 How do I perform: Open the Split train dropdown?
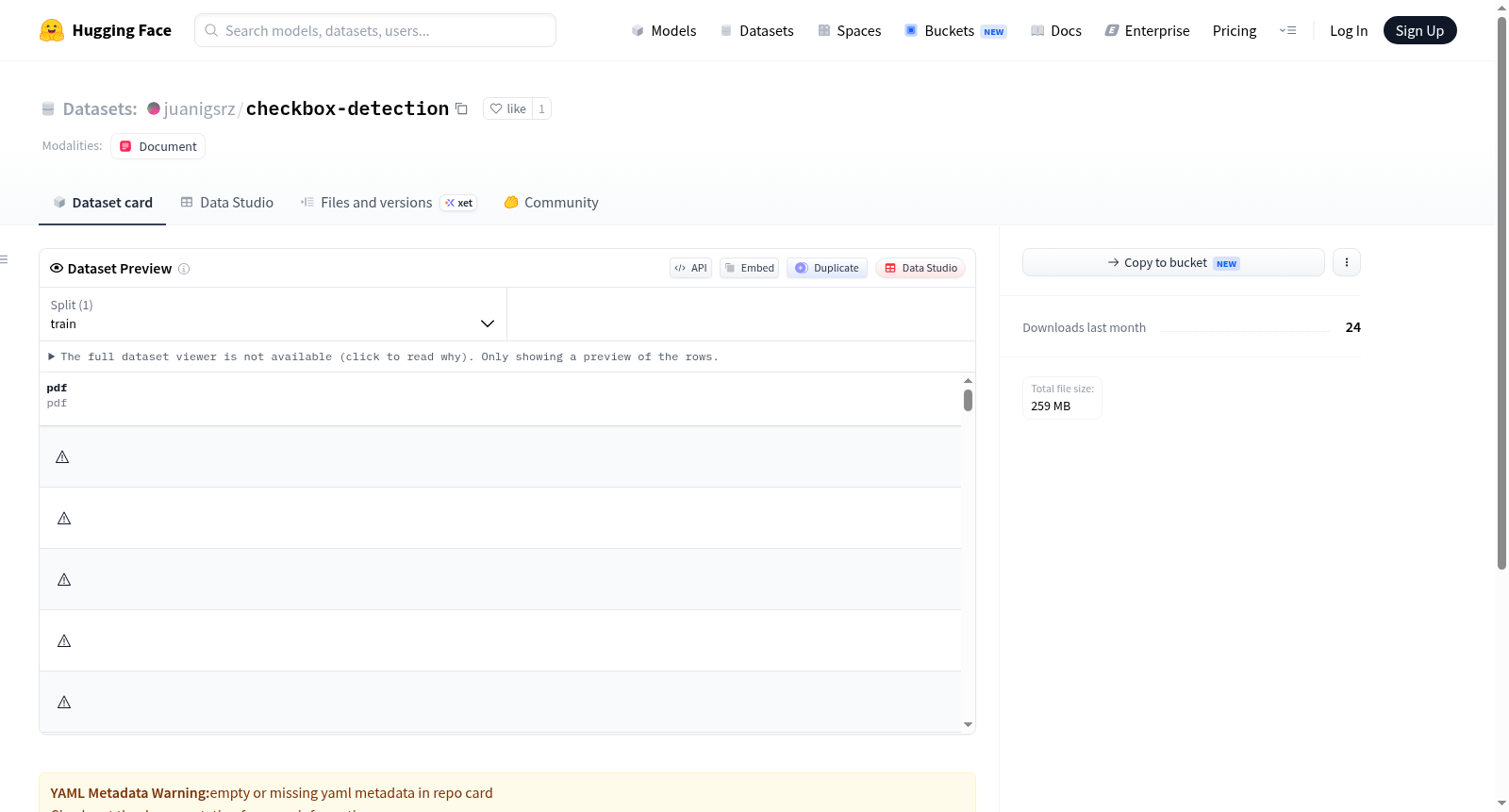(273, 314)
